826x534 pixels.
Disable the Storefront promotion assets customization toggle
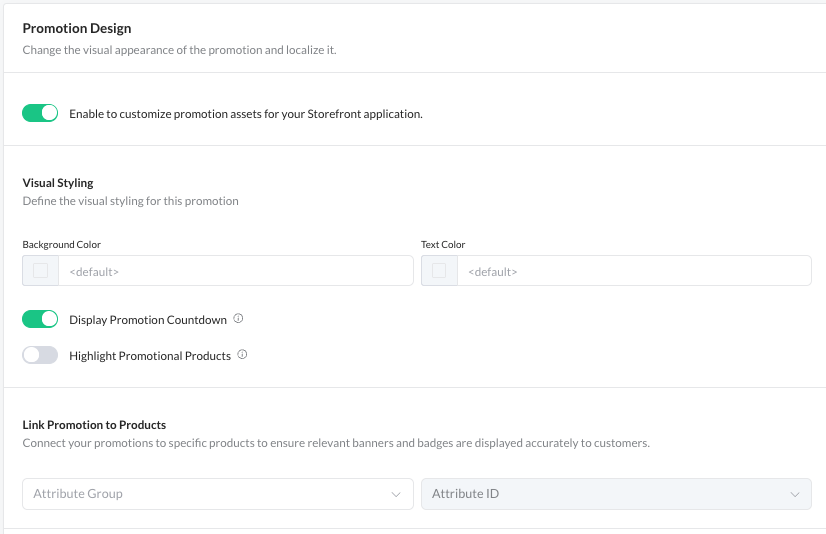pos(40,113)
